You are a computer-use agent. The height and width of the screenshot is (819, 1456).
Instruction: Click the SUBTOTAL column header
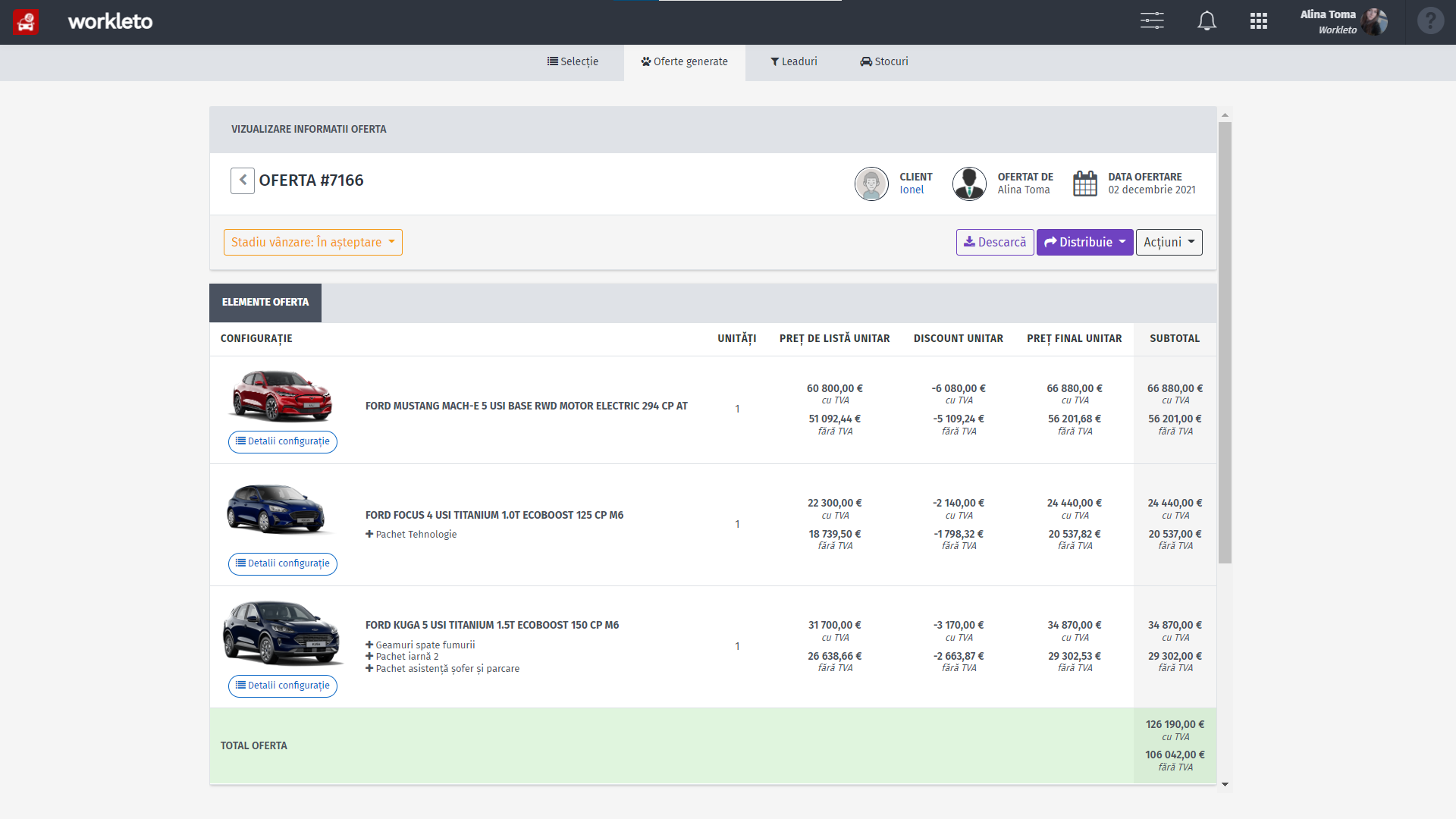point(1175,339)
